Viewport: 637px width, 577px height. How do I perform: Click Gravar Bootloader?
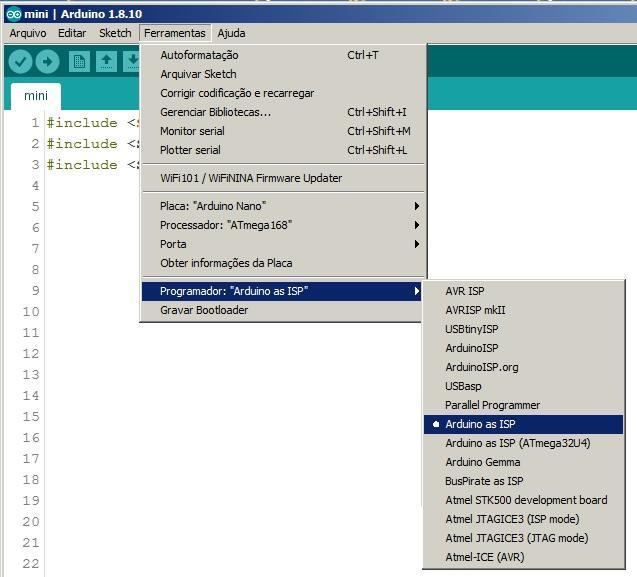click(x=281, y=310)
